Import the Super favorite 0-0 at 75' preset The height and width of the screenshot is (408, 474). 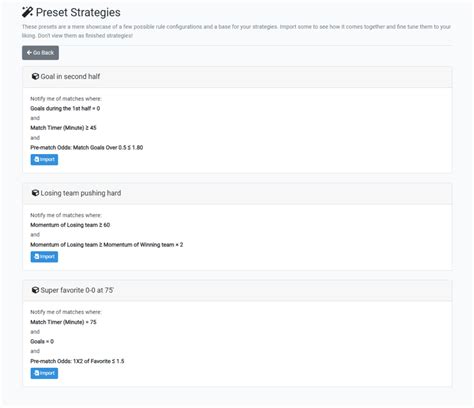coord(44,373)
